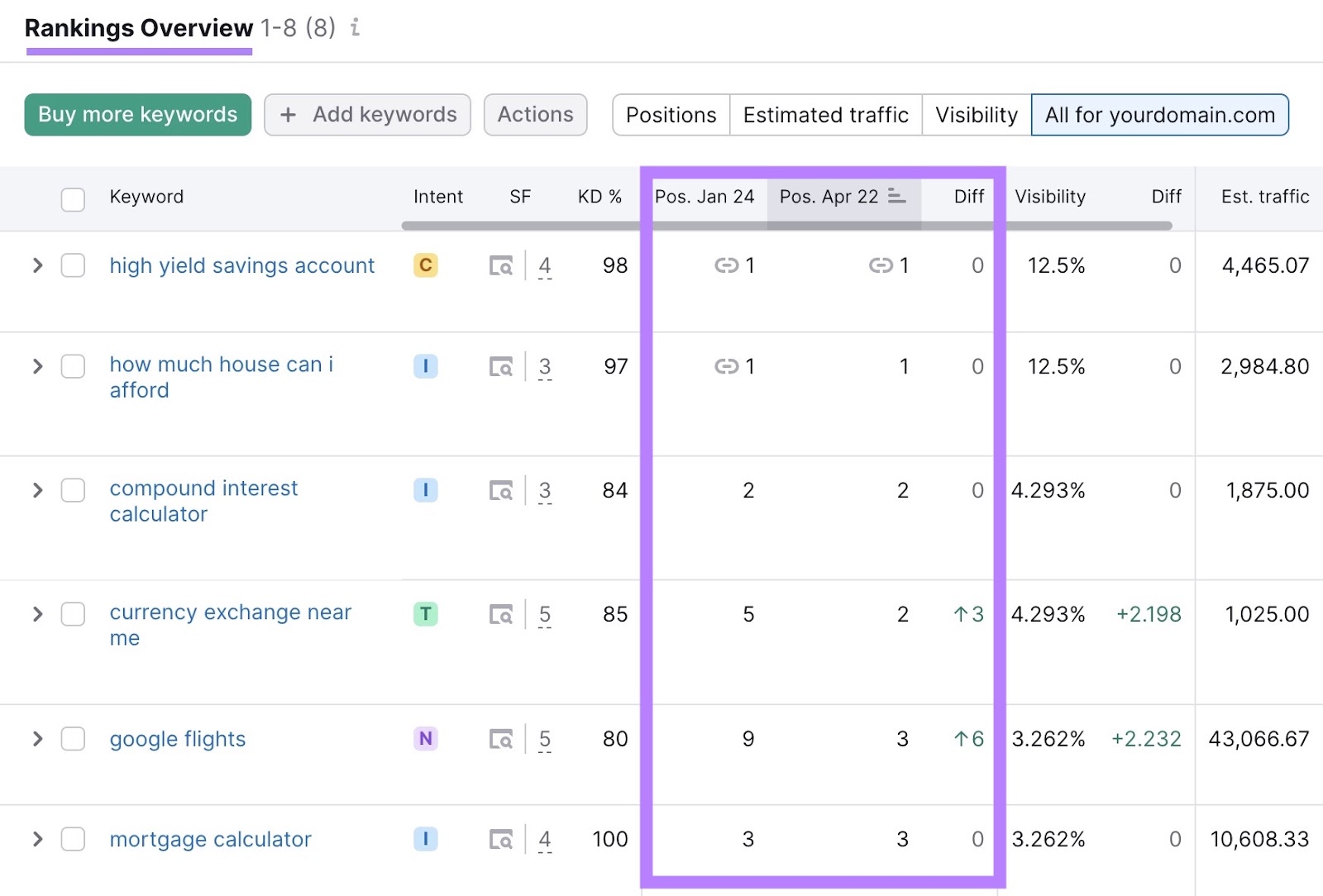Check the box for how much house can i afford

tap(73, 366)
